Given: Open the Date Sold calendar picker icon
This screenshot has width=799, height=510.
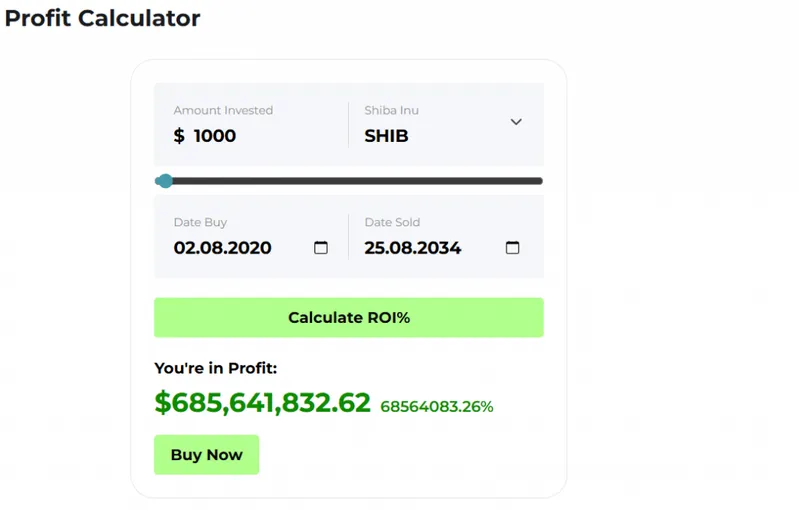Looking at the screenshot, I should (512, 248).
